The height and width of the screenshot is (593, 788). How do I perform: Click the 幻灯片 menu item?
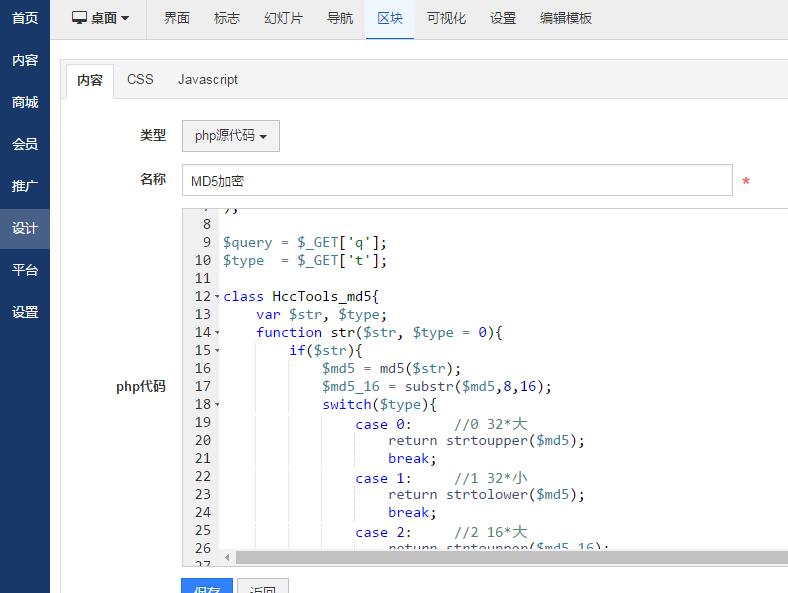pos(283,18)
